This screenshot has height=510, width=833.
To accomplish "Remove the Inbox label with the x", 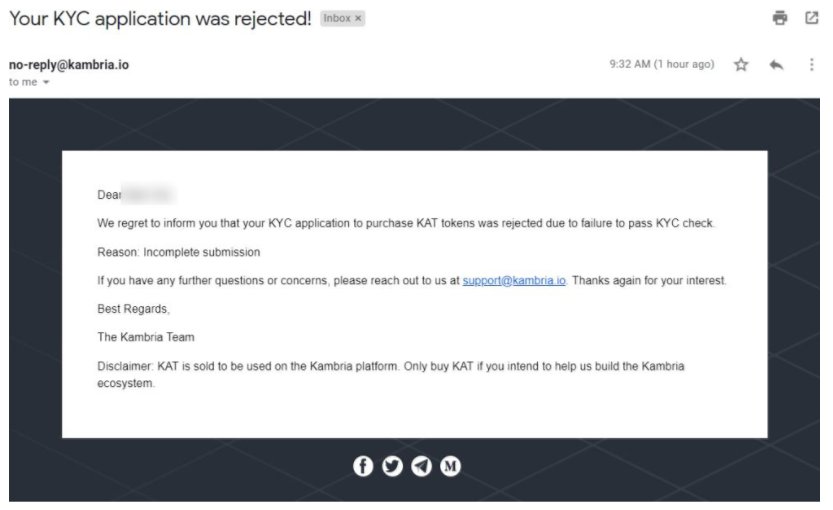I will [x=358, y=19].
